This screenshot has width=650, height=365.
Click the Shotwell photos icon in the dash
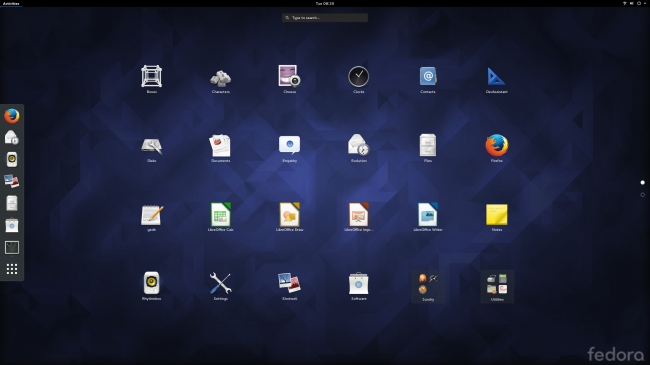tap(12, 181)
